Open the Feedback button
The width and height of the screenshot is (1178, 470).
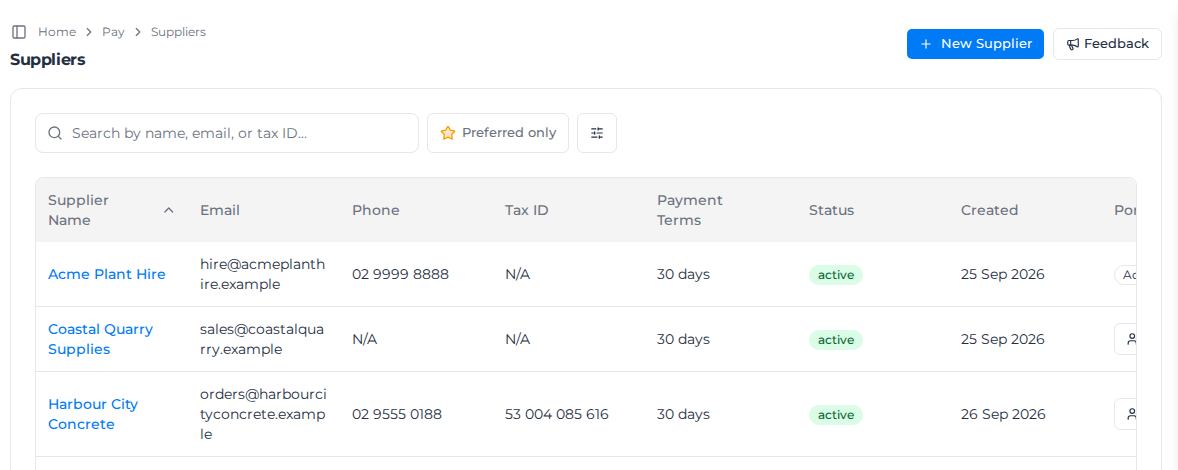click(x=1107, y=44)
